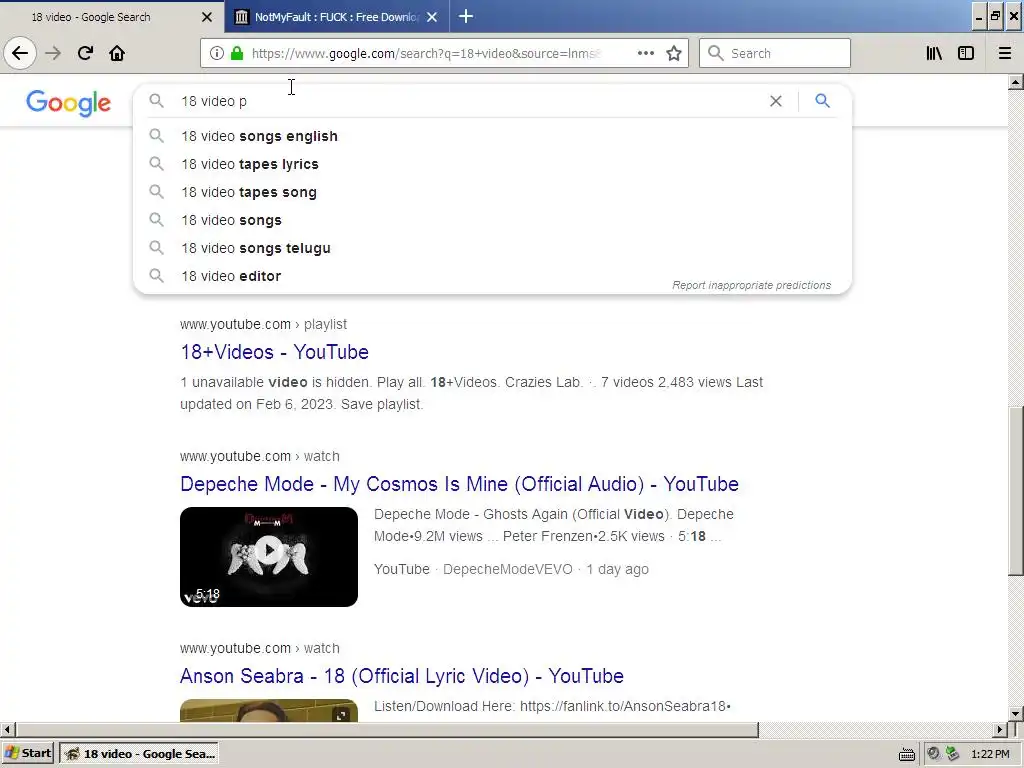Open page actions three-dot menu
1024x768 pixels.
point(646,53)
